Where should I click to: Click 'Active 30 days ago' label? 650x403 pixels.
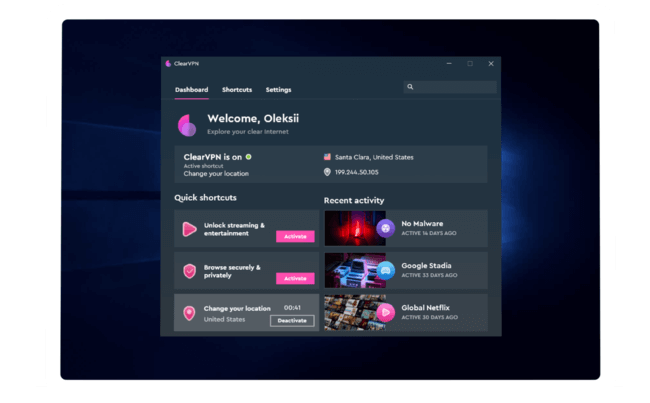pyautogui.click(x=429, y=317)
